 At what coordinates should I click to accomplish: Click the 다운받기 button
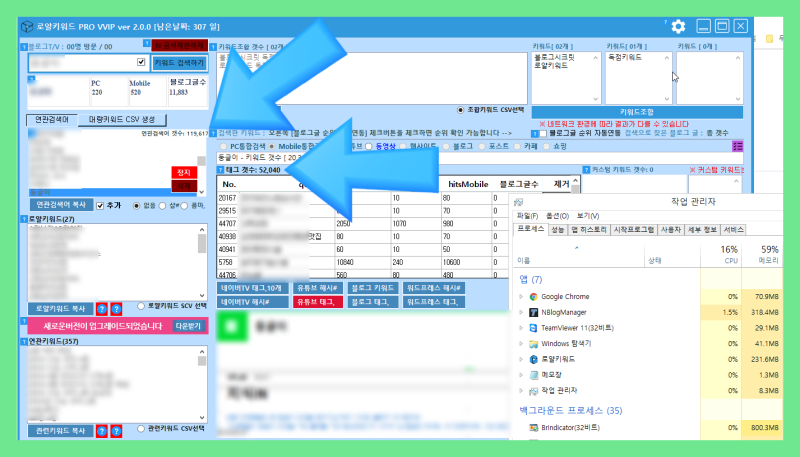(x=188, y=326)
